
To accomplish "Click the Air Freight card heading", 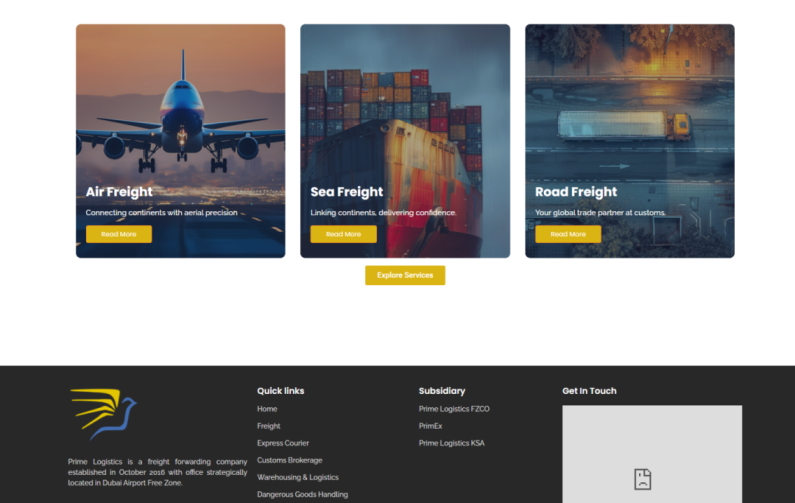I will (119, 192).
